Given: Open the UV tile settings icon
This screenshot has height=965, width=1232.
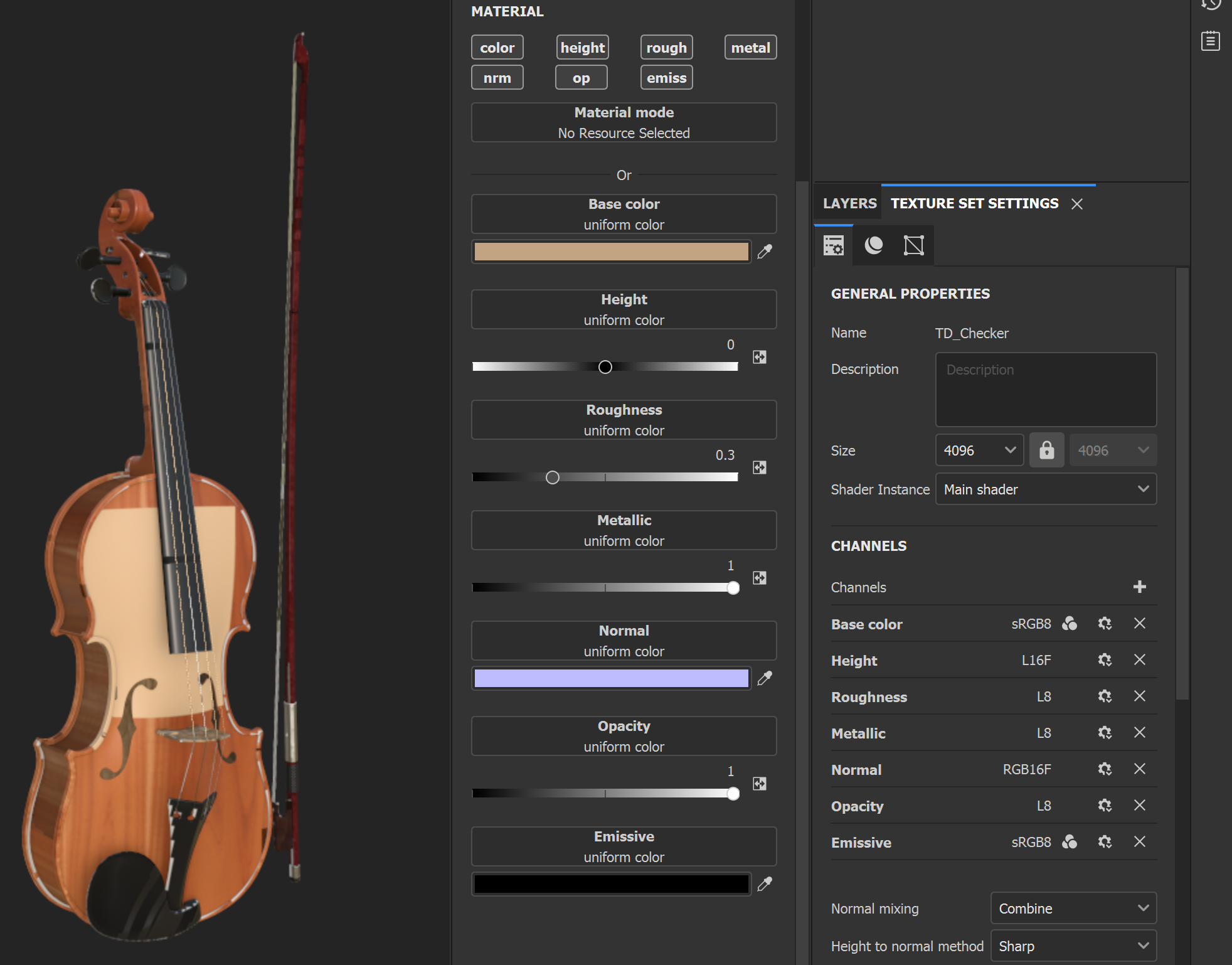Looking at the screenshot, I should point(914,245).
